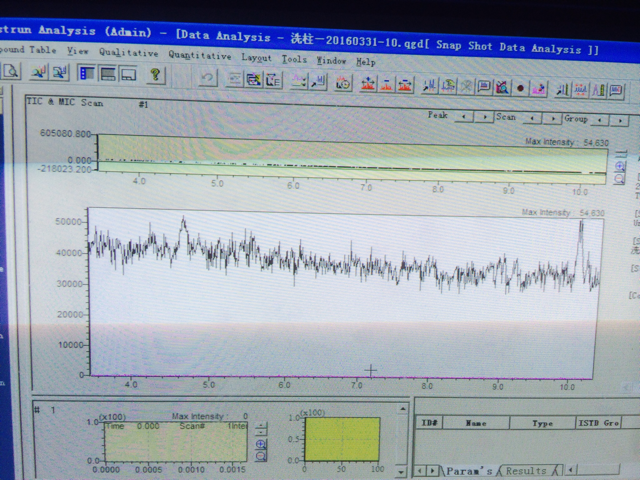Click the arrow-to-spectrum icon
This screenshot has height=480, width=640.
(318, 82)
